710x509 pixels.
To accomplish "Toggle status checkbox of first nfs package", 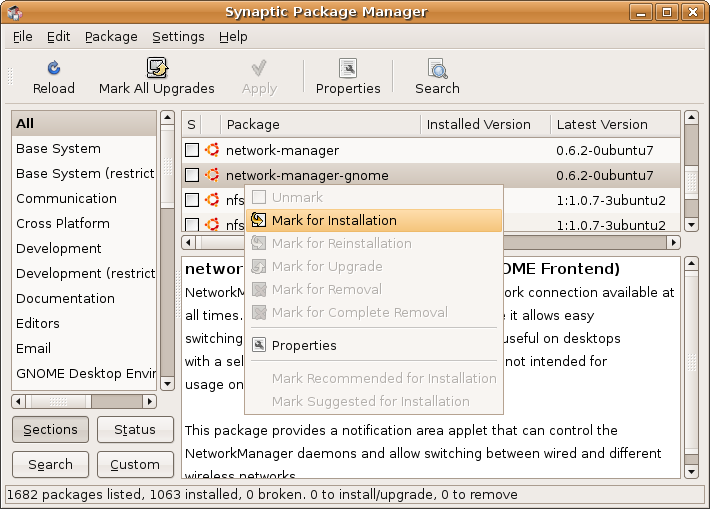I will tap(192, 200).
